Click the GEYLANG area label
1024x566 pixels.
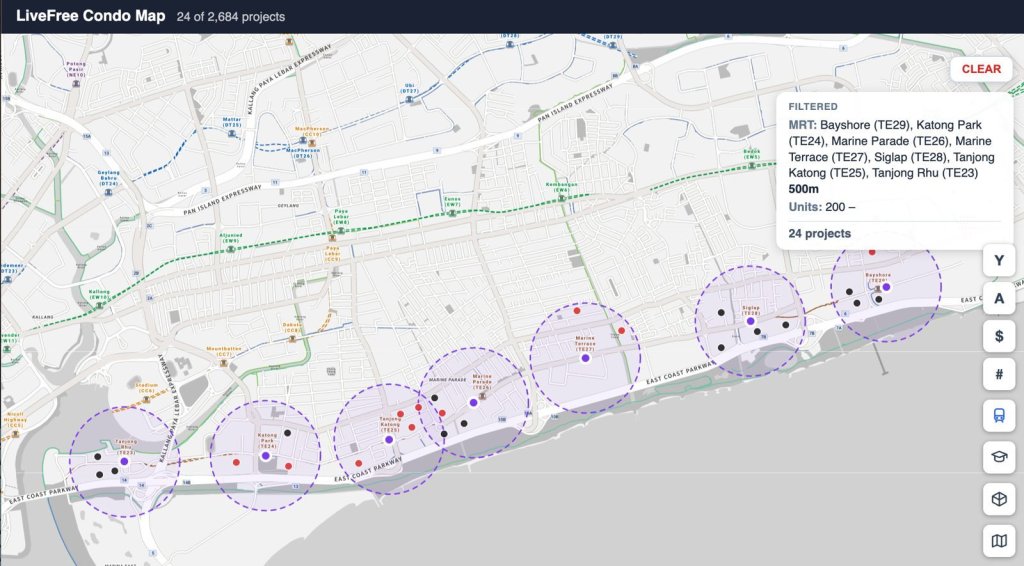click(288, 206)
